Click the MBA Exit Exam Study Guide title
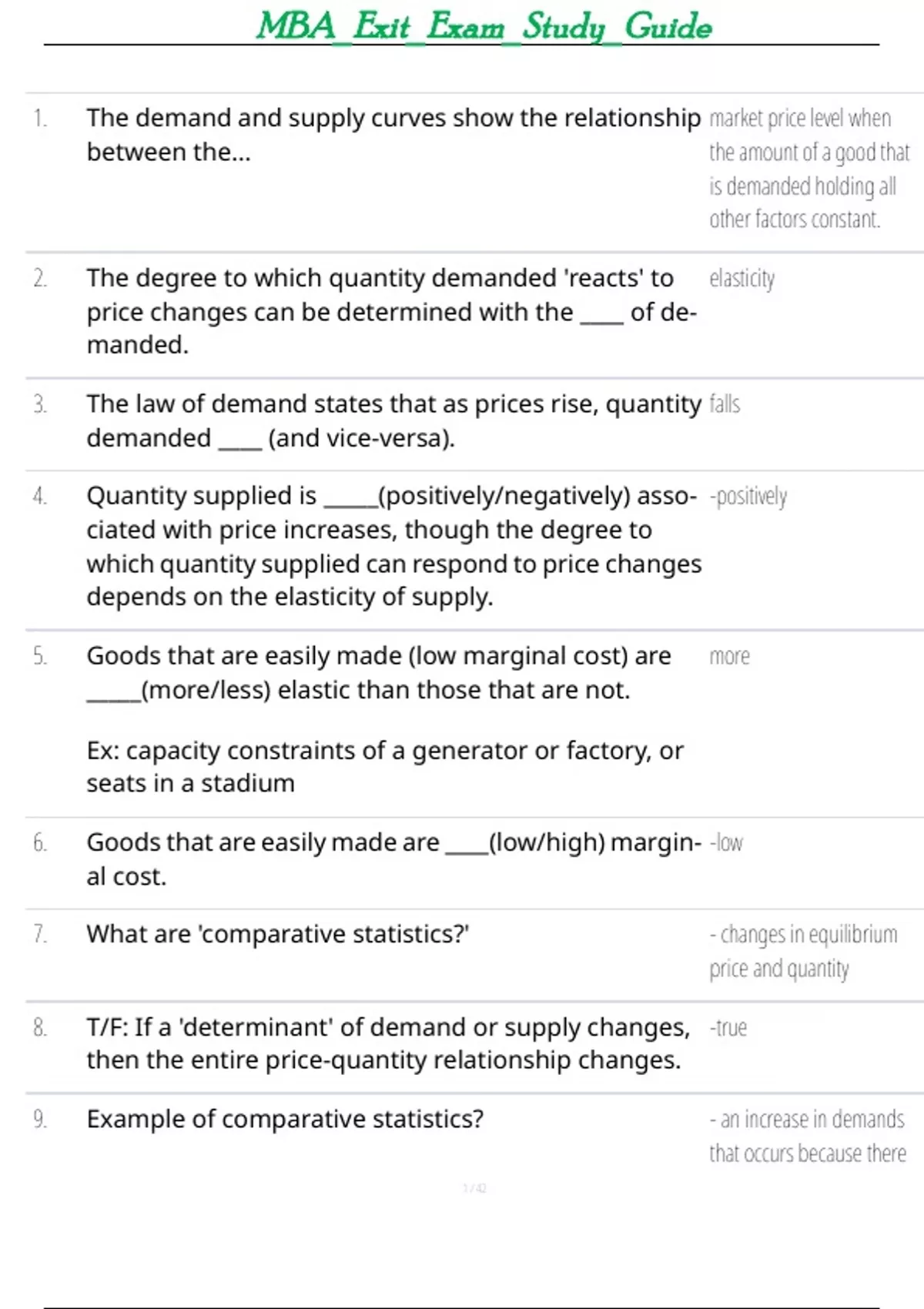 tap(484, 26)
